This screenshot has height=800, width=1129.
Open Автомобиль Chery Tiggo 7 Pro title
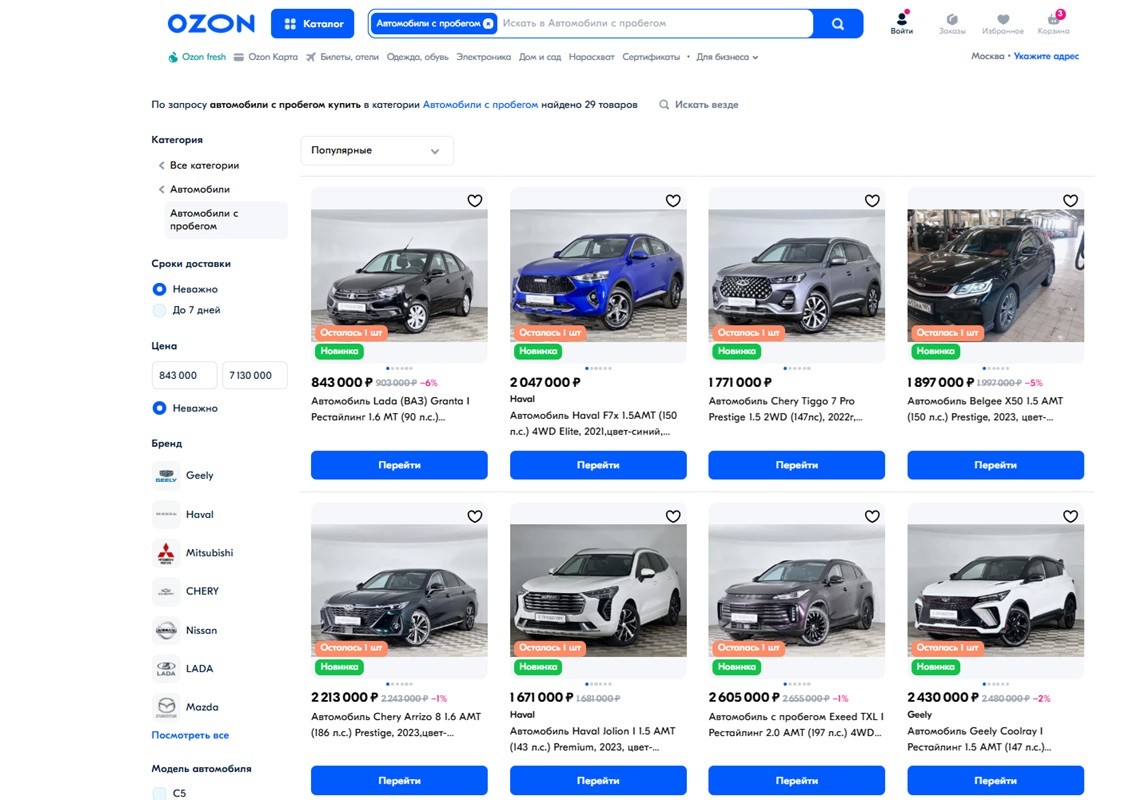(x=785, y=409)
